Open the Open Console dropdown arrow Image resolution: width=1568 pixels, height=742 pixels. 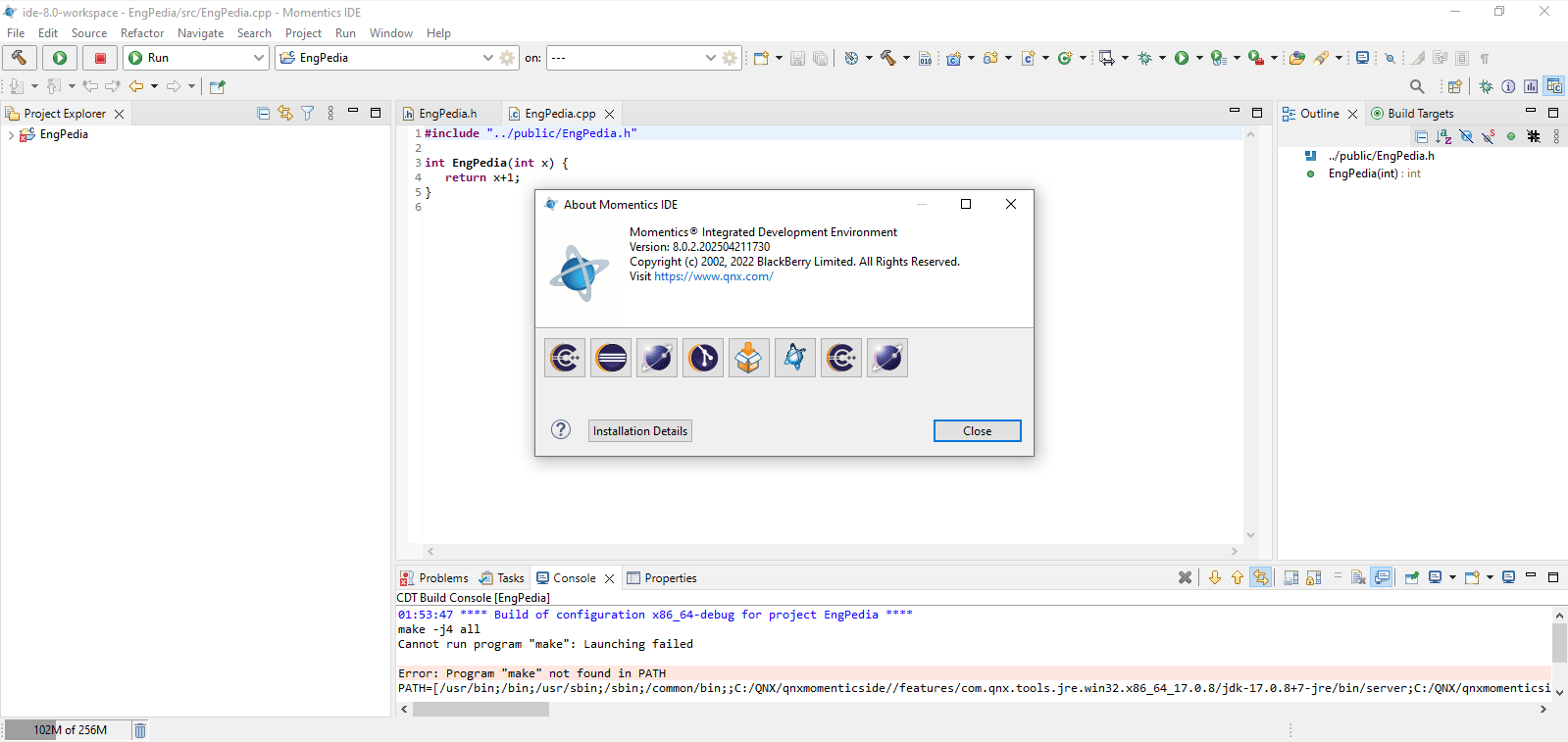pyautogui.click(x=1490, y=578)
